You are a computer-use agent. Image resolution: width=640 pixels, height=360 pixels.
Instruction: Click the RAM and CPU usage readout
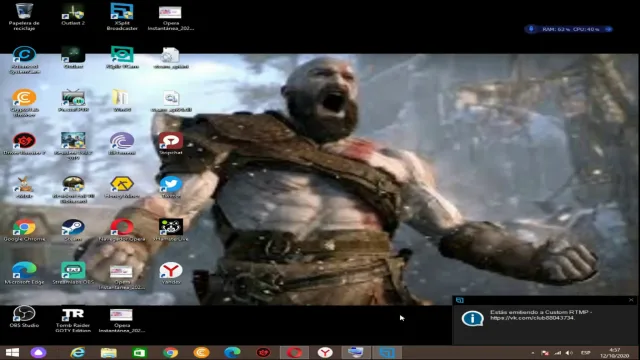tap(571, 29)
